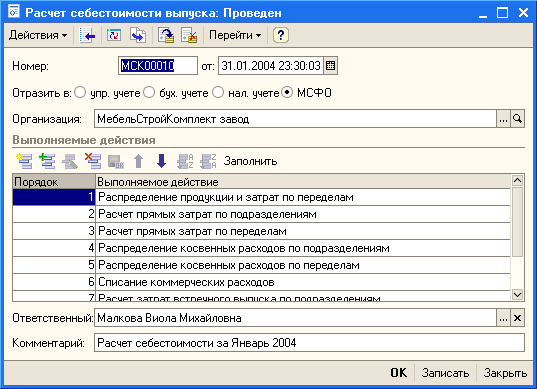Minimize the Расчет себестоимости выпуска window

[x=483, y=13]
